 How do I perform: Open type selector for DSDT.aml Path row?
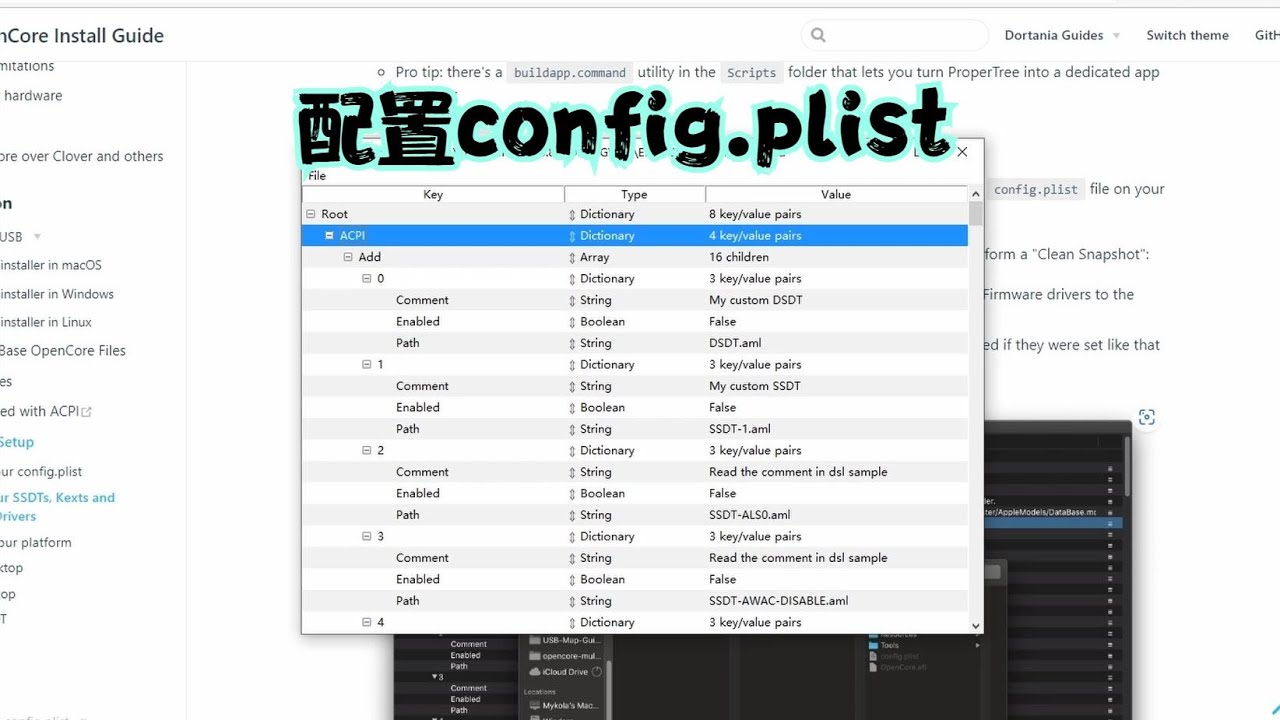(x=573, y=343)
